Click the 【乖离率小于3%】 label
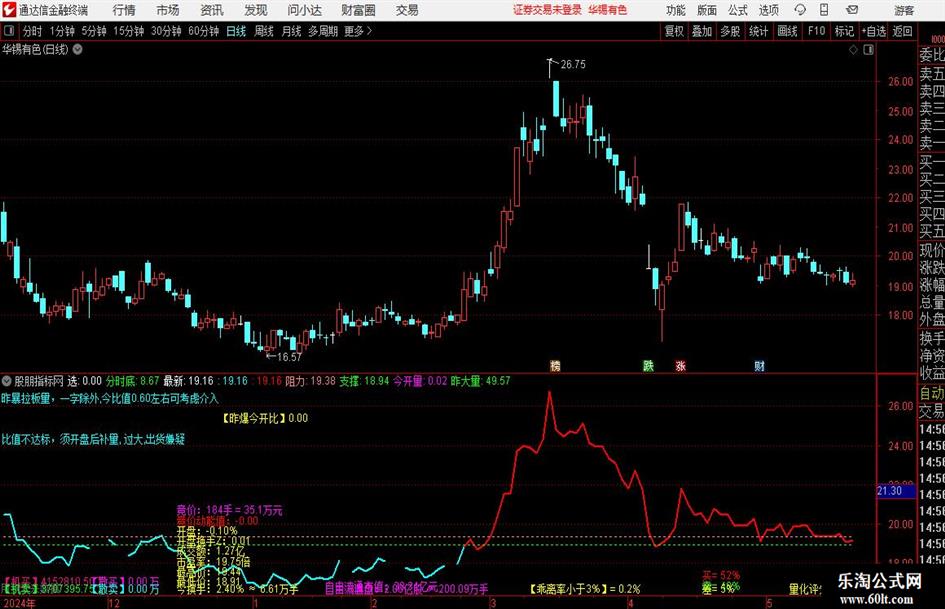Image resolution: width=945 pixels, height=609 pixels. [x=568, y=589]
